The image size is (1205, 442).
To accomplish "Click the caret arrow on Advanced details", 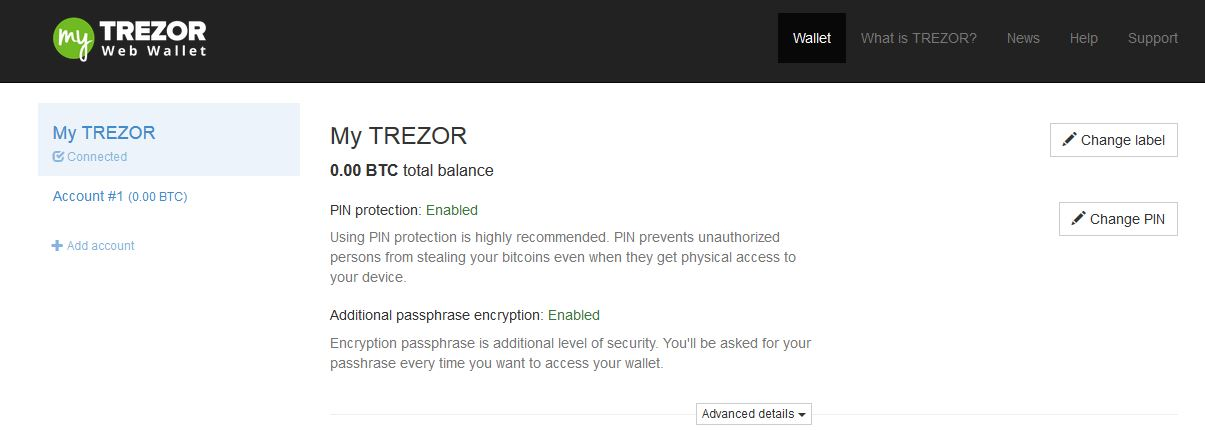I will 802,415.
